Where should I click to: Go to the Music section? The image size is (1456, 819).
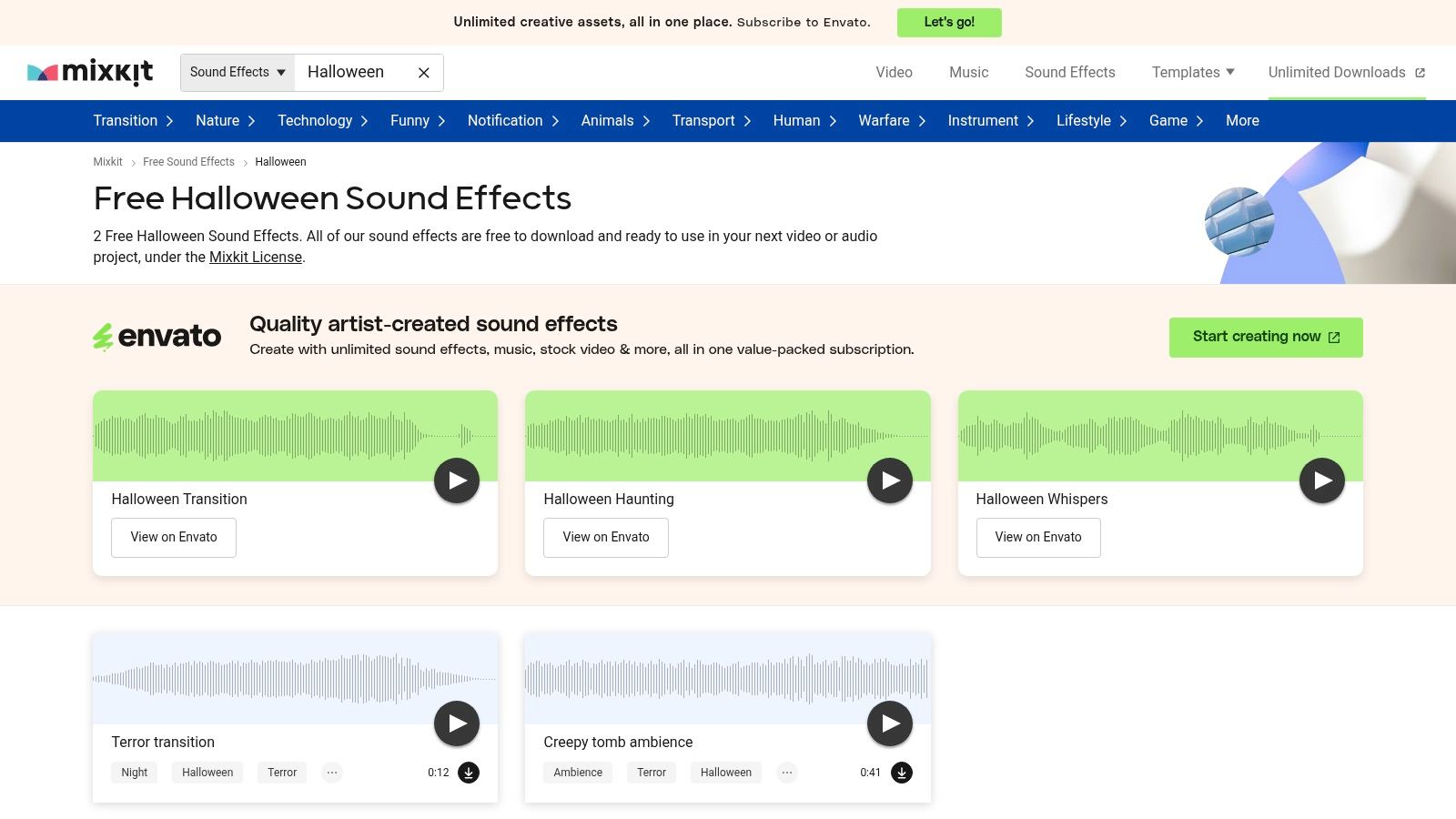coord(968,72)
